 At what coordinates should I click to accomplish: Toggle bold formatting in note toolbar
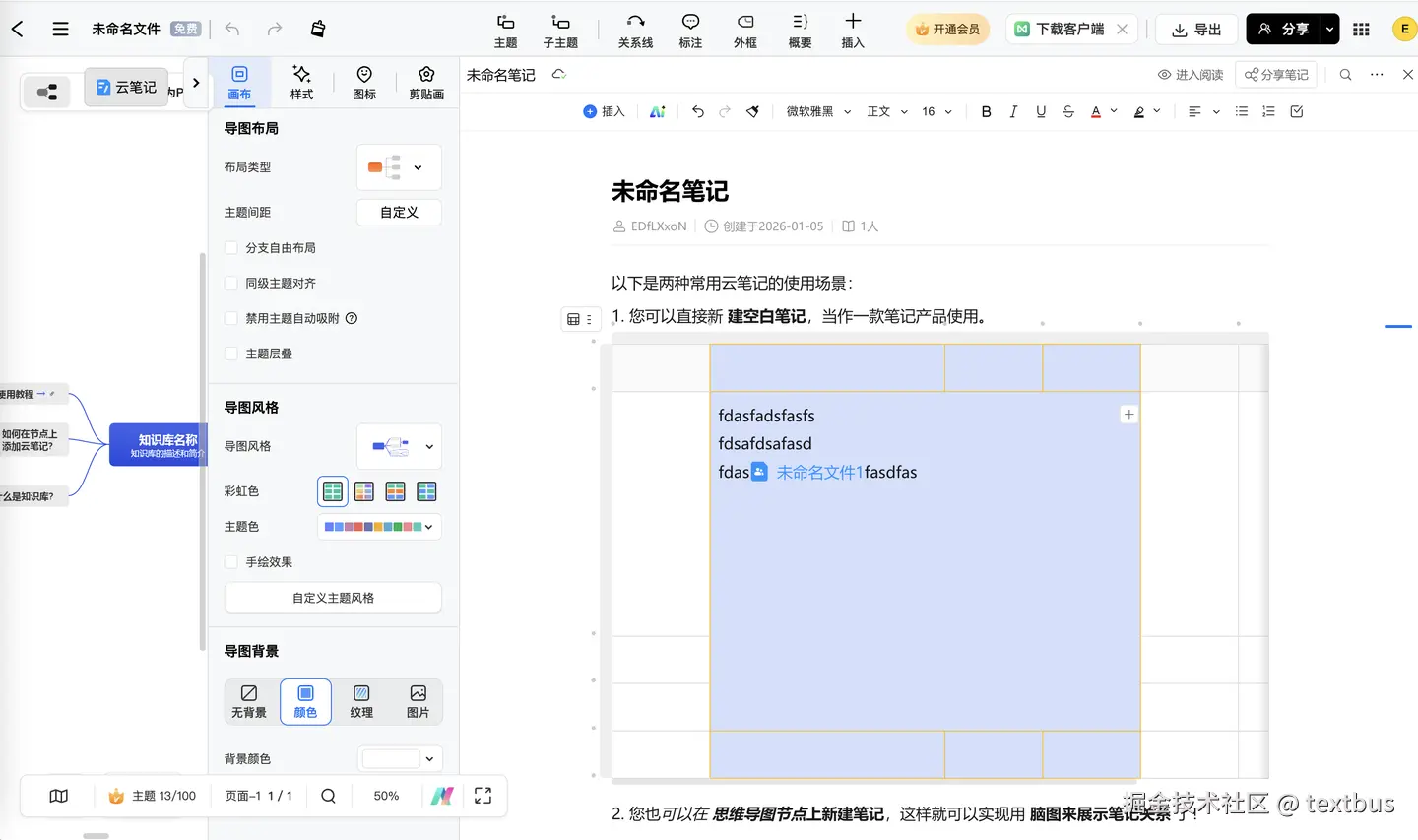click(986, 112)
